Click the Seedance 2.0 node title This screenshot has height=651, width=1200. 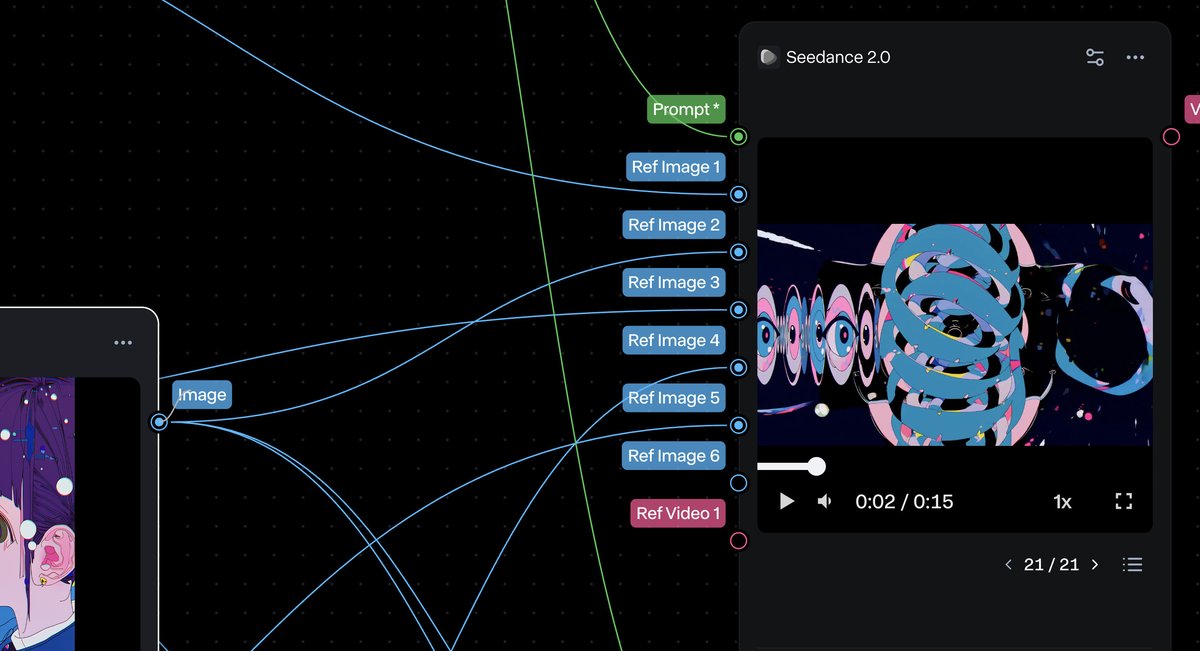[838, 57]
